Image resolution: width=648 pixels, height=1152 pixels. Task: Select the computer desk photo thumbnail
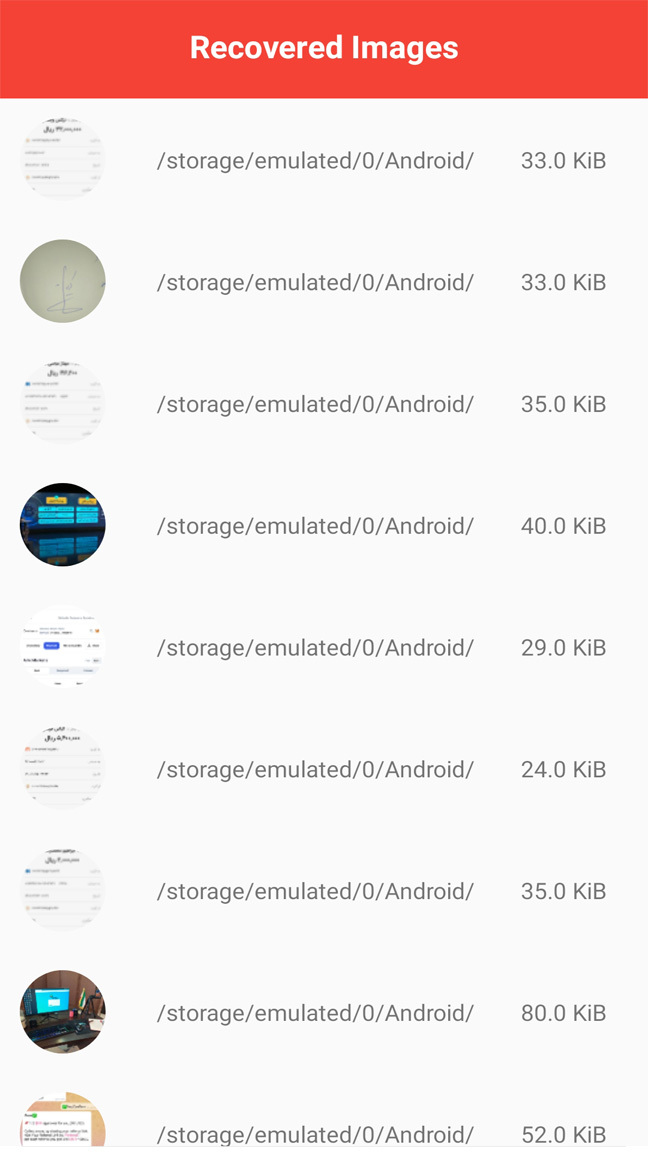point(62,1013)
